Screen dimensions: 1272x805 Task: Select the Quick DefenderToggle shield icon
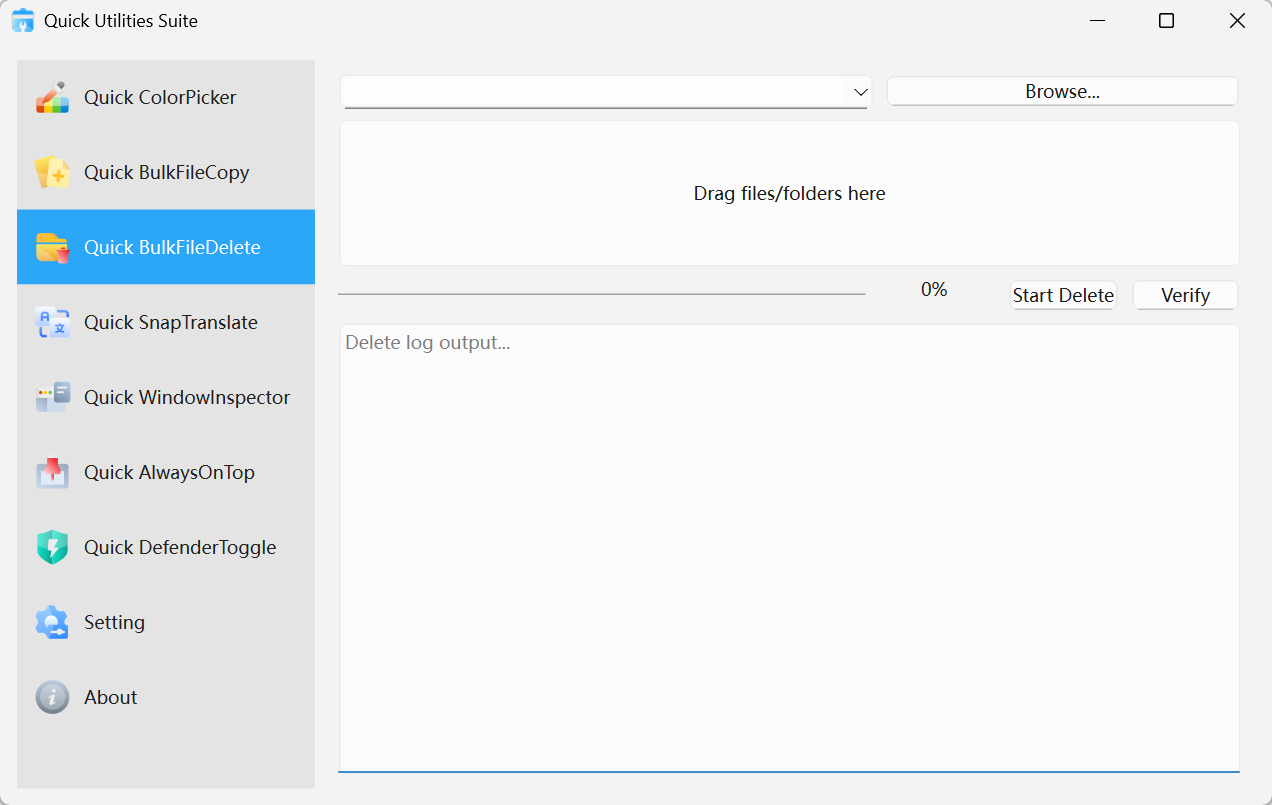pyautogui.click(x=52, y=546)
